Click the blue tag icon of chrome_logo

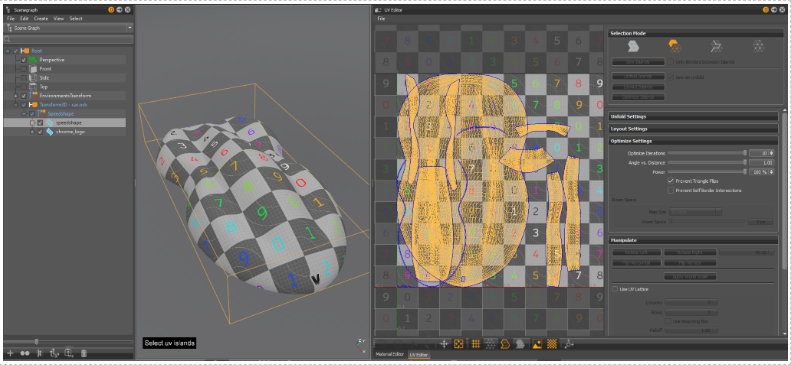49,132
